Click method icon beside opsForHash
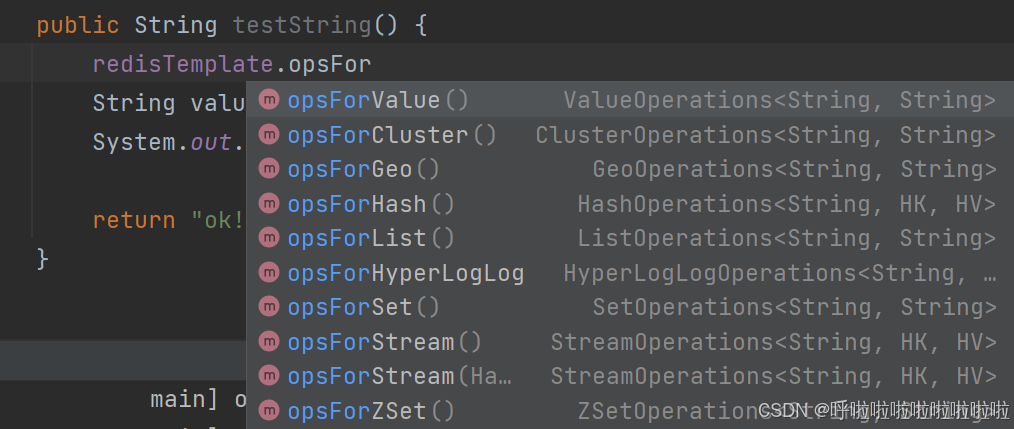This screenshot has height=429, width=1014. [x=268, y=204]
